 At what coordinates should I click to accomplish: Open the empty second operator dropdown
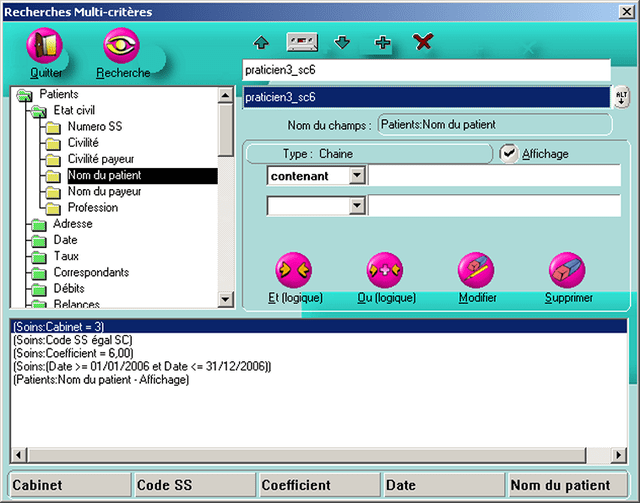(x=357, y=206)
